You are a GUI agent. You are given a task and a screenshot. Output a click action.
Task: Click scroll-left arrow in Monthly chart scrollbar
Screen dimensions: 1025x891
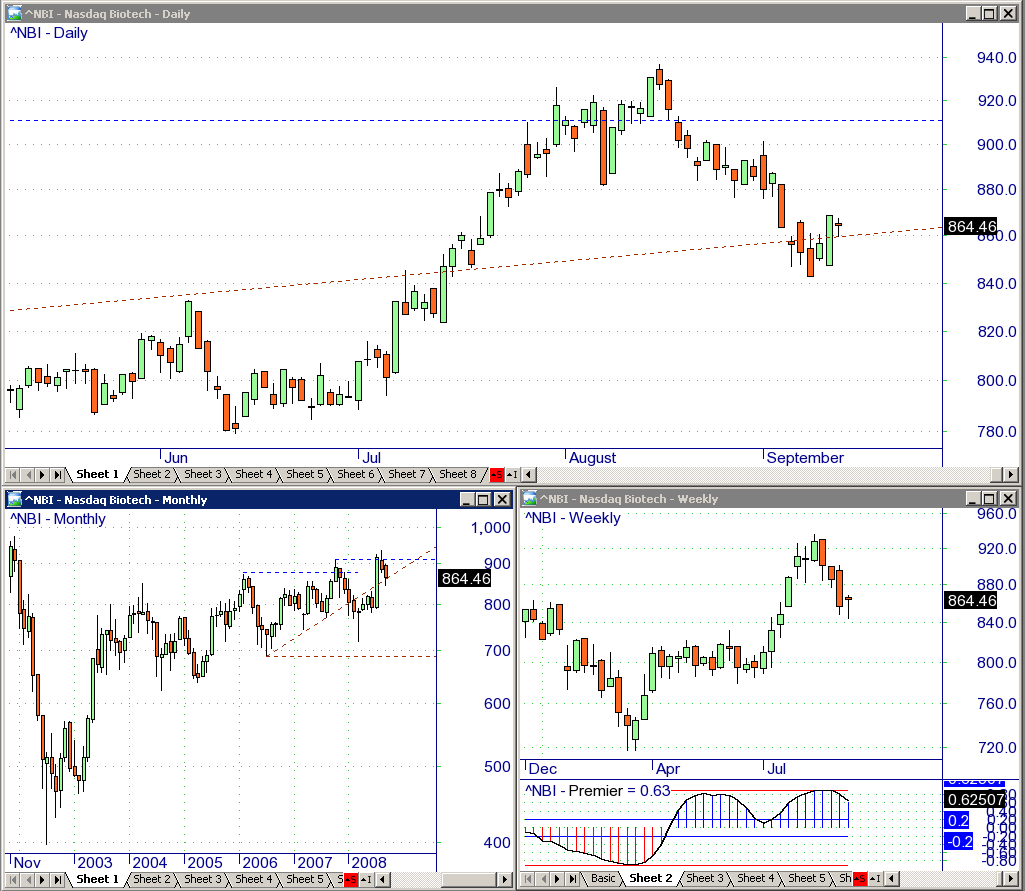(382, 880)
